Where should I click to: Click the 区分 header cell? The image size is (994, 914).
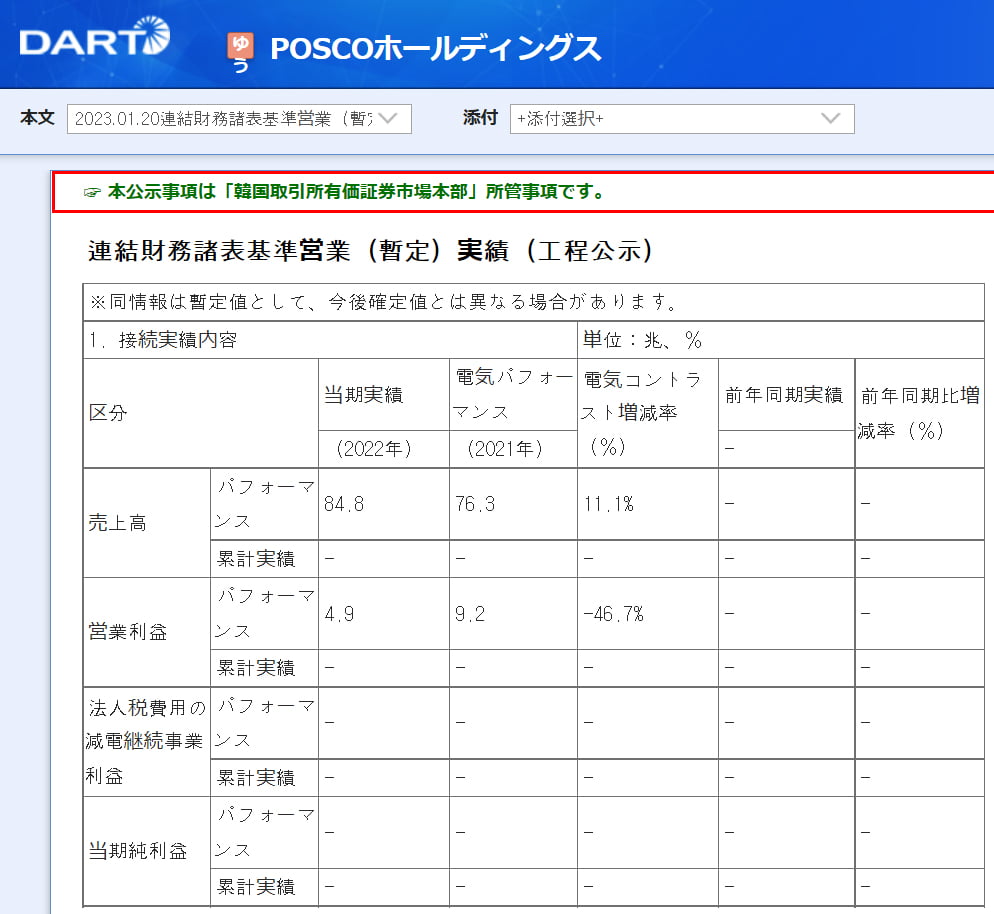[200, 413]
